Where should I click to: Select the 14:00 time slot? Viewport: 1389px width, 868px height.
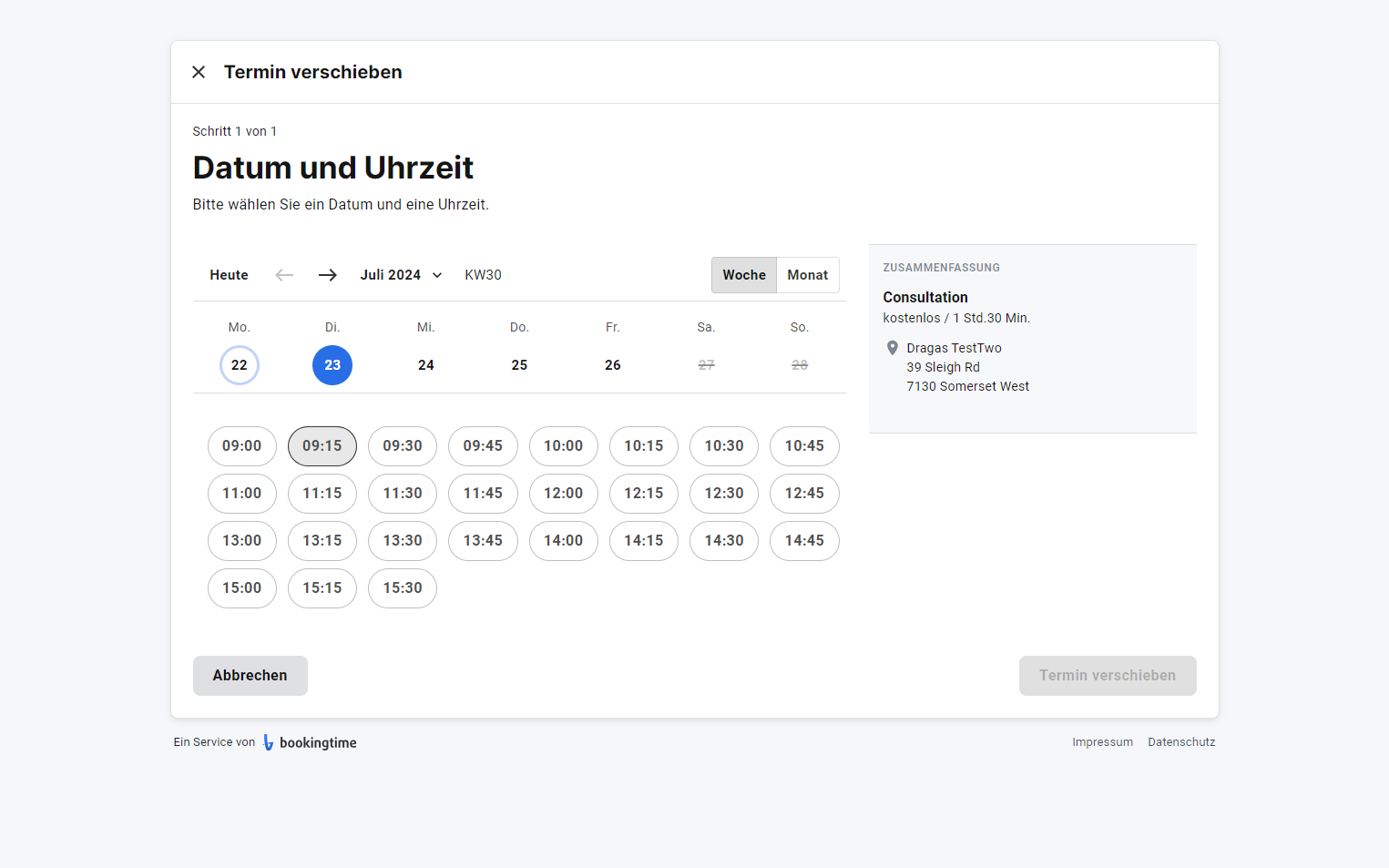click(564, 541)
